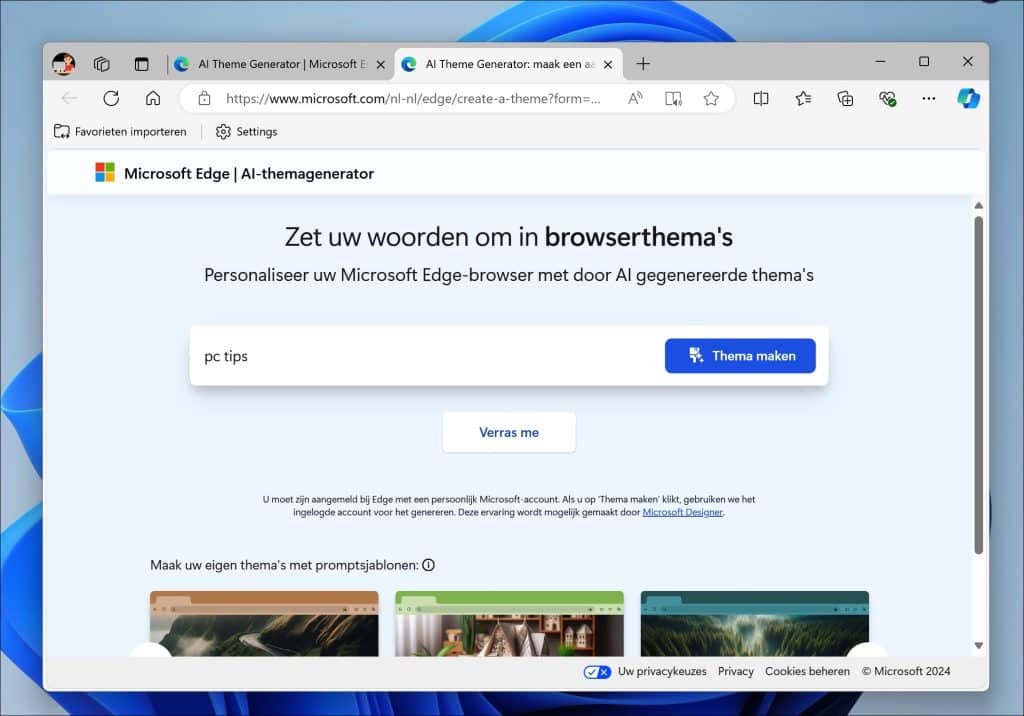Click the Thema maken button

(740, 355)
